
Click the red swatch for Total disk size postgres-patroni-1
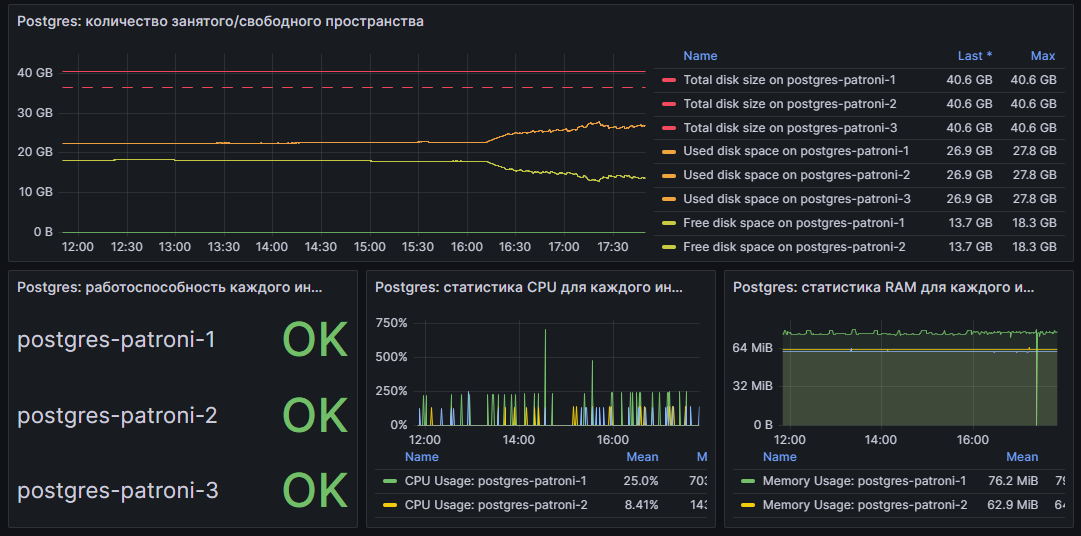669,80
